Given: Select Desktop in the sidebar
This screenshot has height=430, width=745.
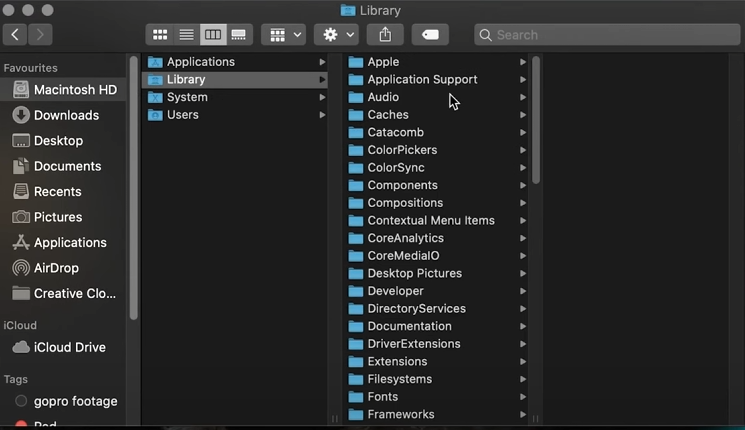Looking at the screenshot, I should click(64, 141).
